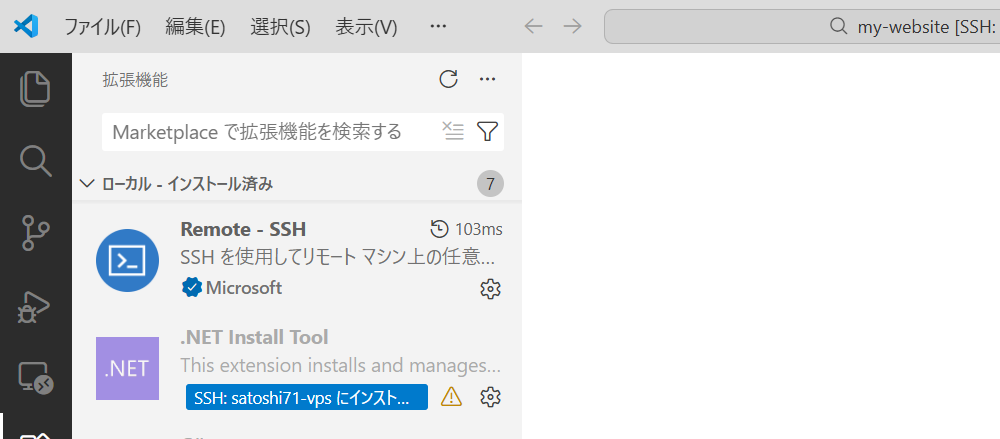Open Extensions panel more actions menu
Image resolution: width=1000 pixels, height=439 pixels.
point(487,79)
